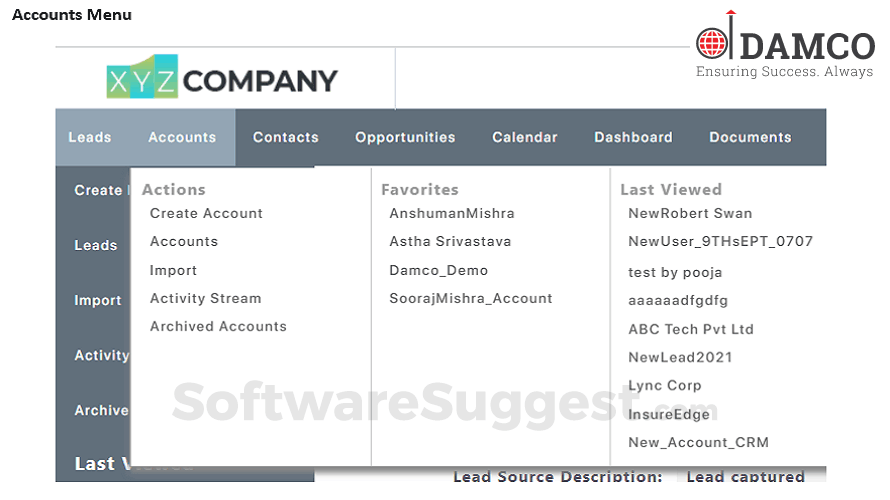This screenshot has height=500, width=890.
Task: Open the Leads tab
Action: (x=90, y=137)
